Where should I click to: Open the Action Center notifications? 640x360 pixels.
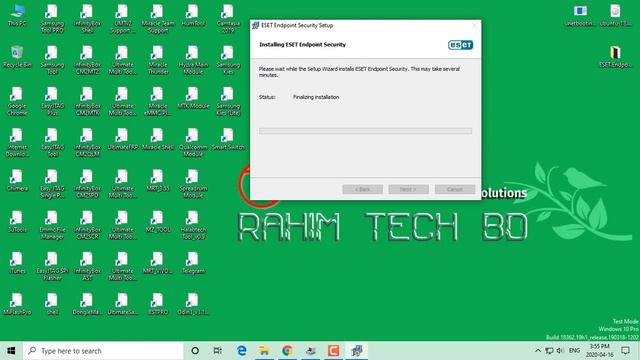point(625,351)
